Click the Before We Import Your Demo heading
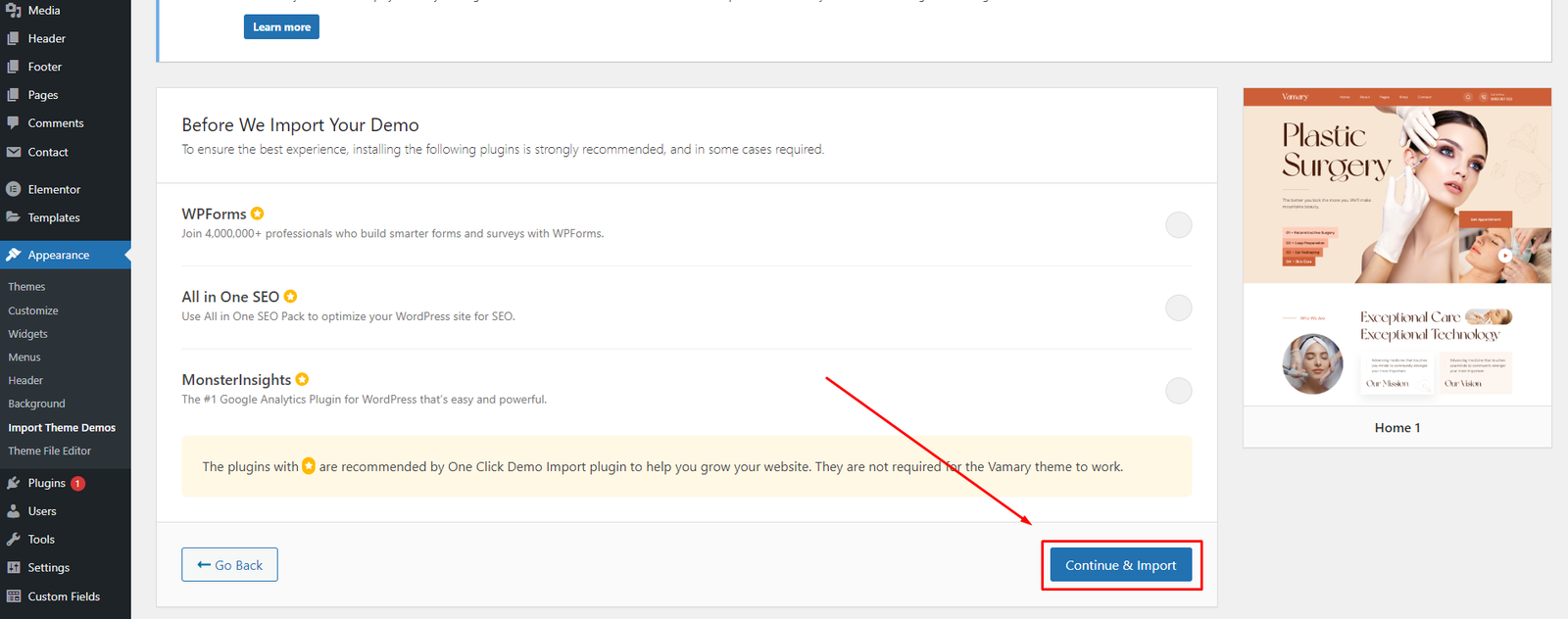1568x619 pixels. (300, 125)
